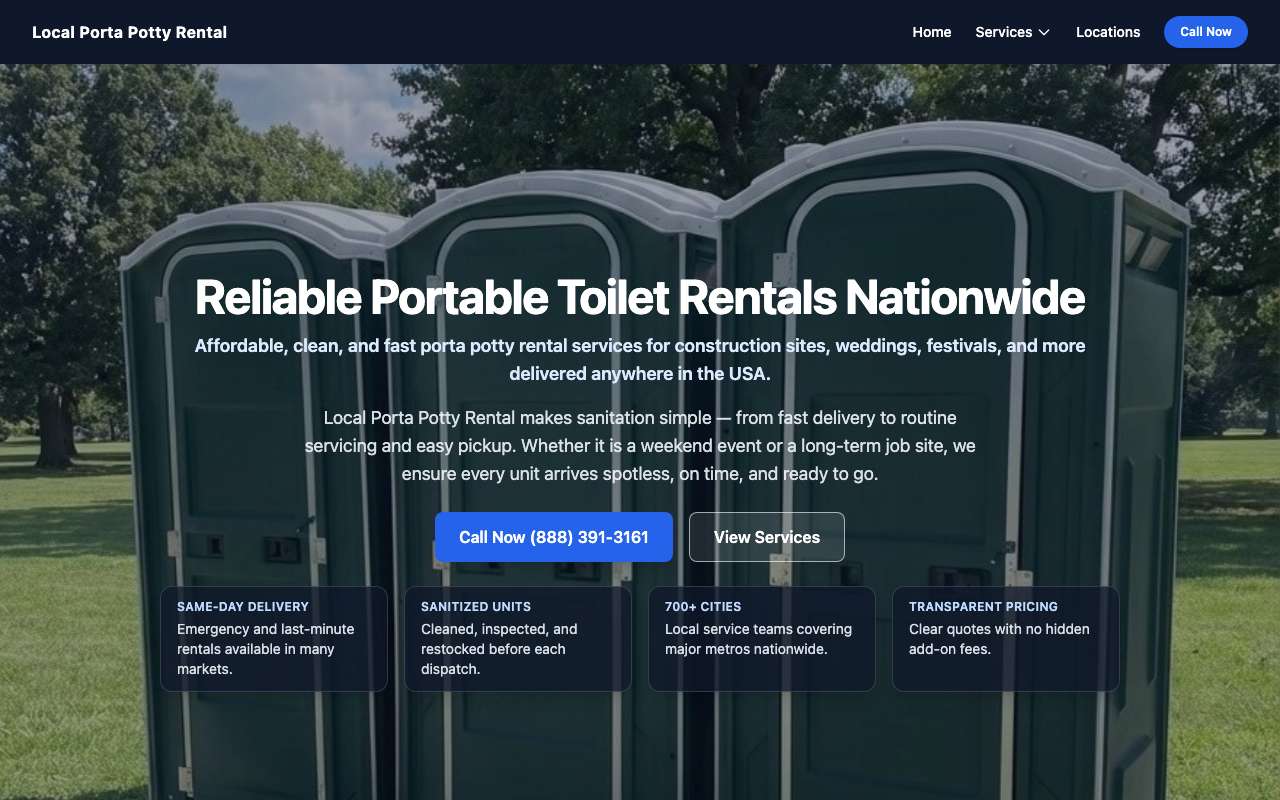The height and width of the screenshot is (800, 1280).
Task: Select the Same-Day Delivery card heading
Action: [243, 606]
